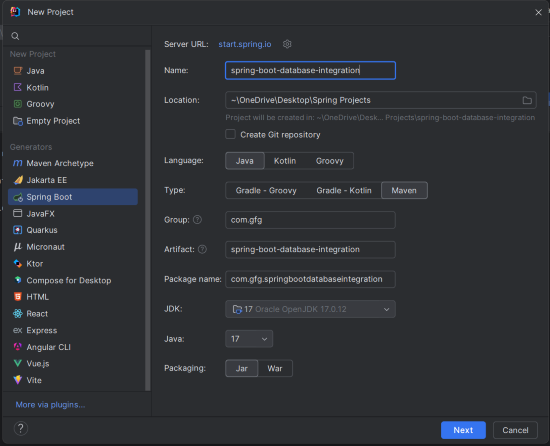This screenshot has width=550, height=446.
Task: Select Spring Boot generator label
Action: (49, 197)
